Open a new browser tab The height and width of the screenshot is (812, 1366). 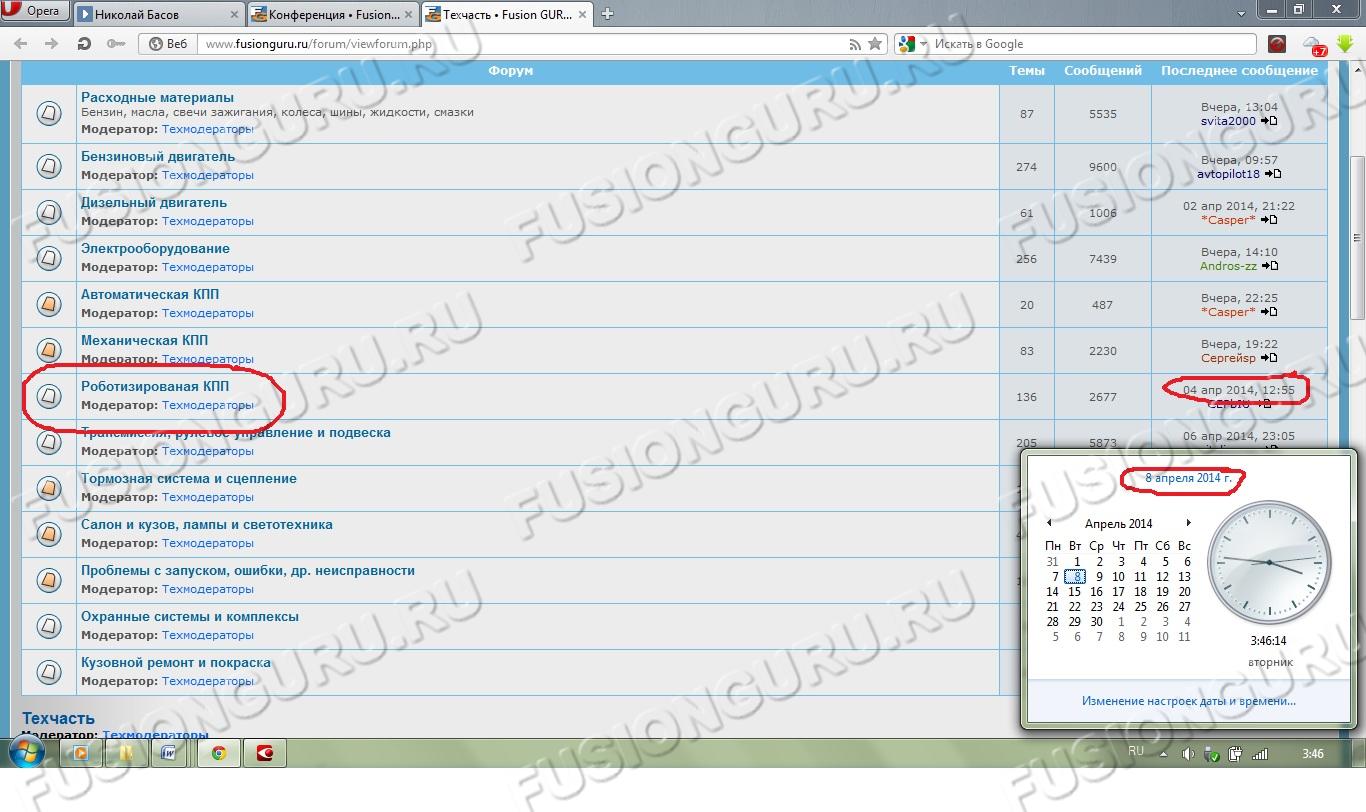coord(607,14)
